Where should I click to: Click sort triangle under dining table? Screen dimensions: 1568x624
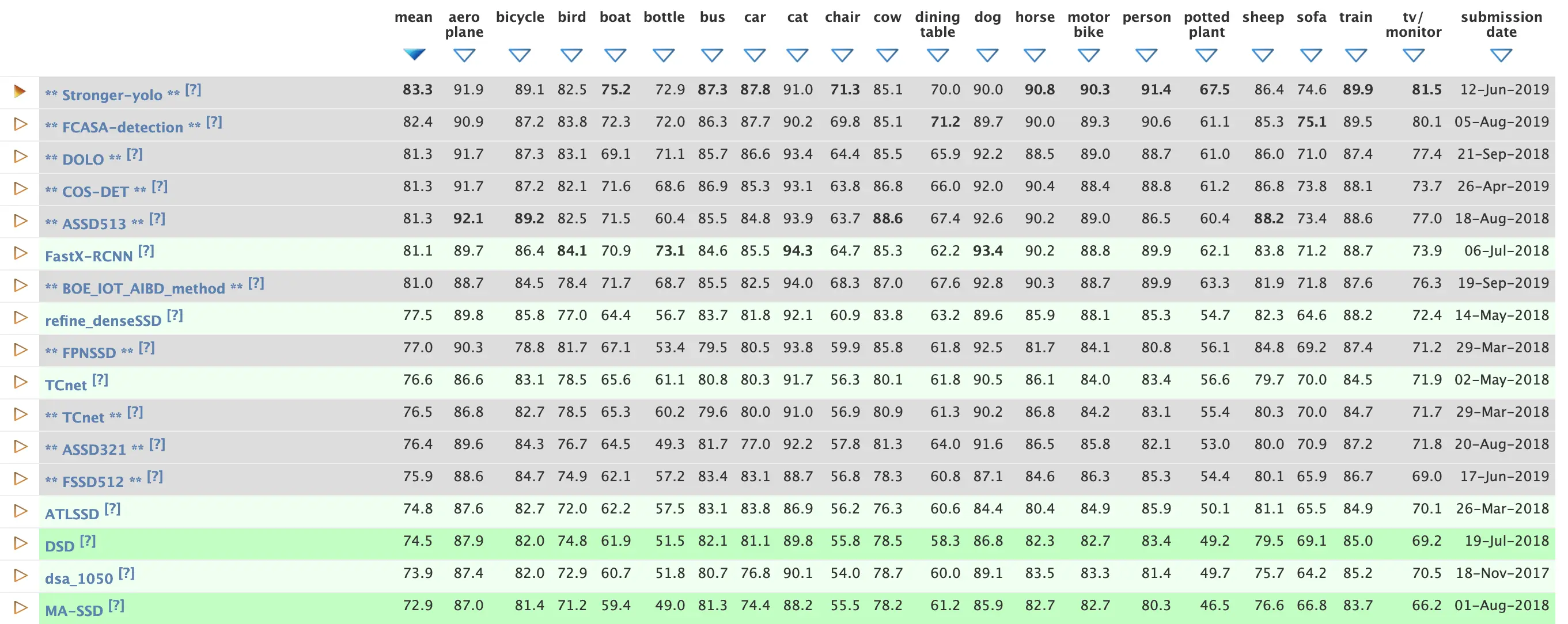click(x=937, y=55)
